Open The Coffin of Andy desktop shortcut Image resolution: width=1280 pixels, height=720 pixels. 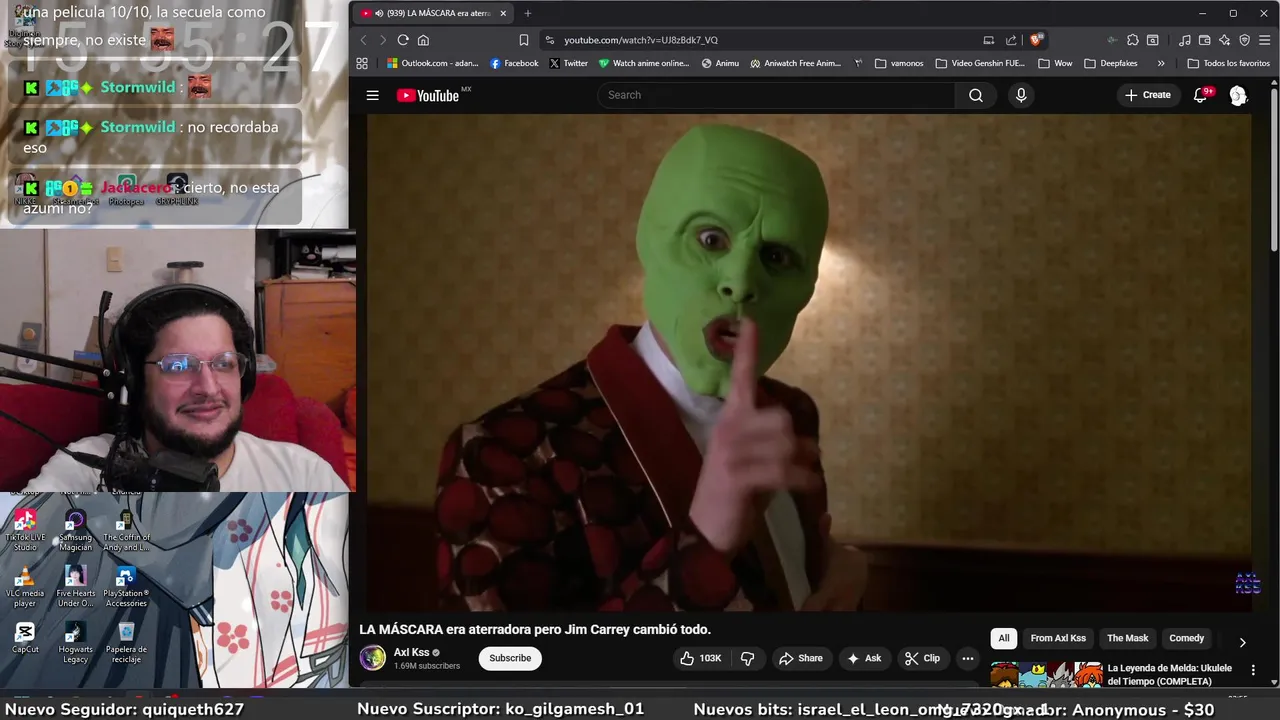pos(126,530)
